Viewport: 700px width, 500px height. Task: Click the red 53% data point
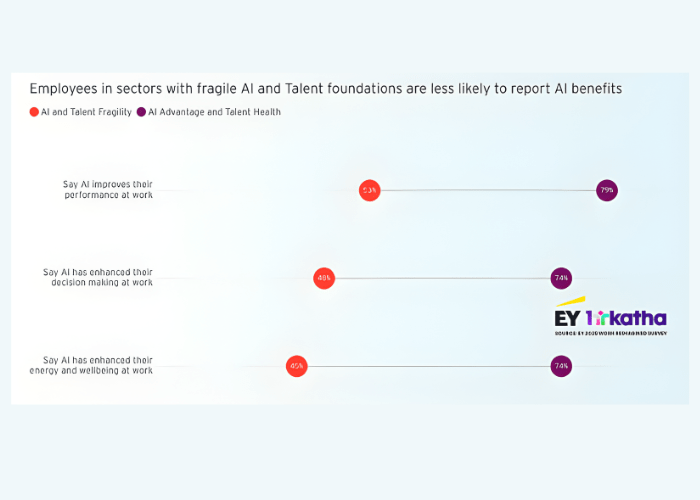(370, 191)
